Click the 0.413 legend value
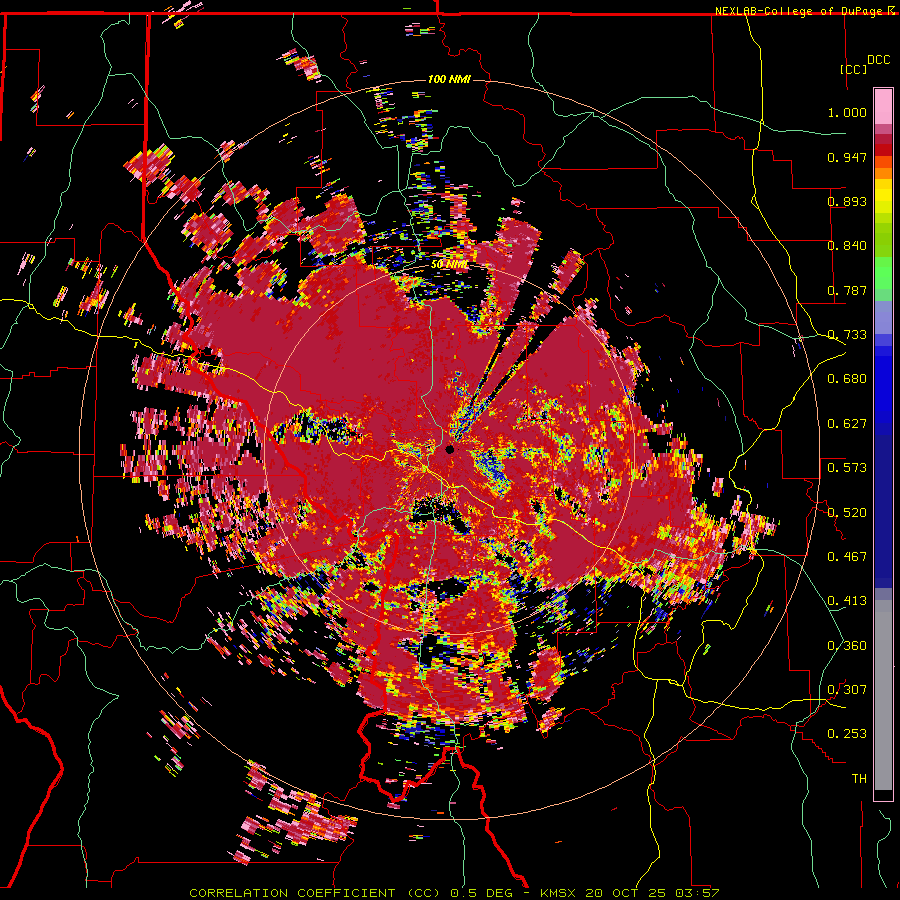The image size is (900, 900). (x=847, y=601)
